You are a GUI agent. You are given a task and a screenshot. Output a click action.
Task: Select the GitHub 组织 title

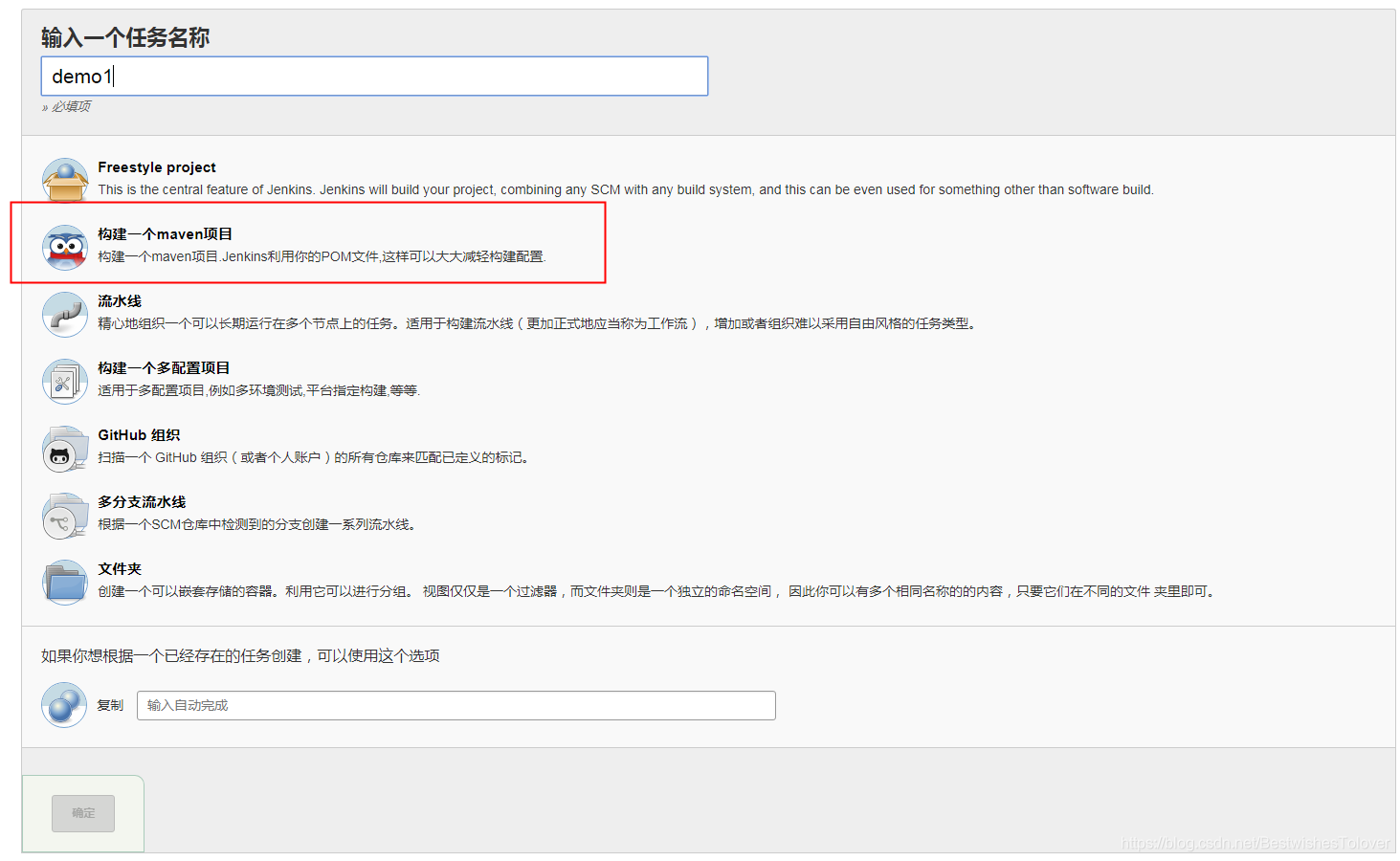tap(139, 435)
